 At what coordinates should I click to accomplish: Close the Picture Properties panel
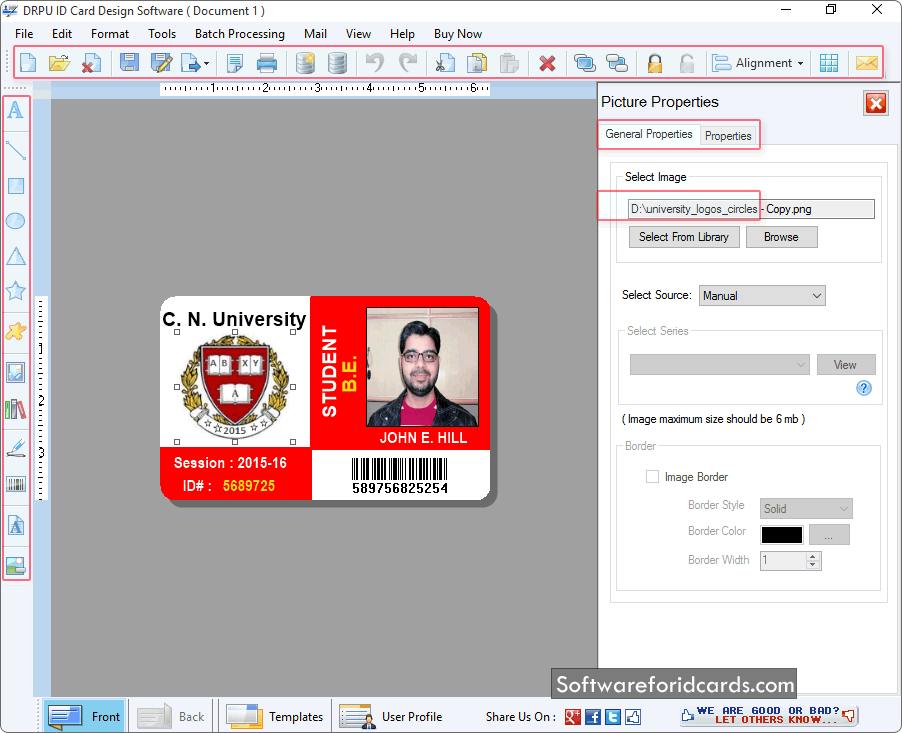pyautogui.click(x=876, y=104)
